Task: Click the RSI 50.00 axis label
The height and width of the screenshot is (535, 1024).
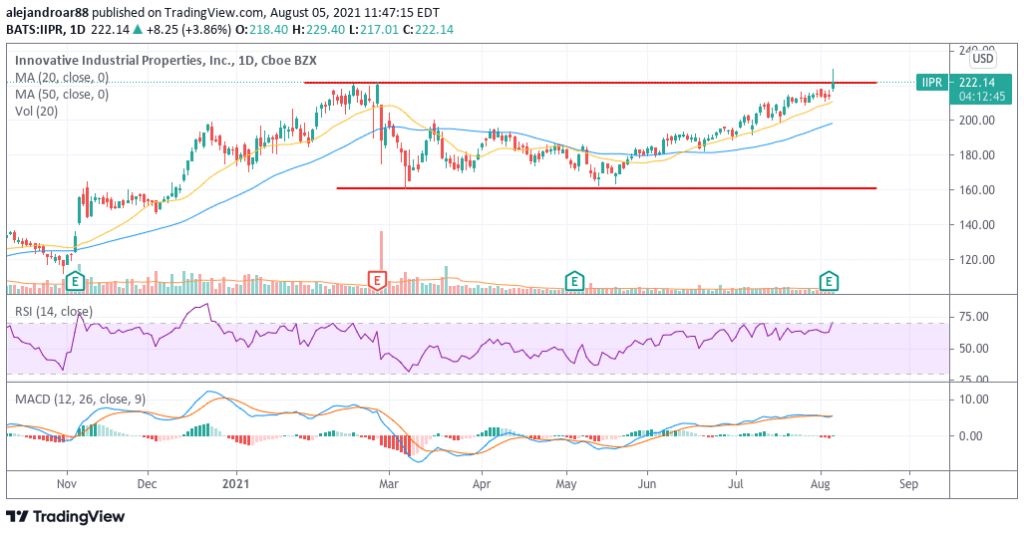Action: (x=973, y=348)
